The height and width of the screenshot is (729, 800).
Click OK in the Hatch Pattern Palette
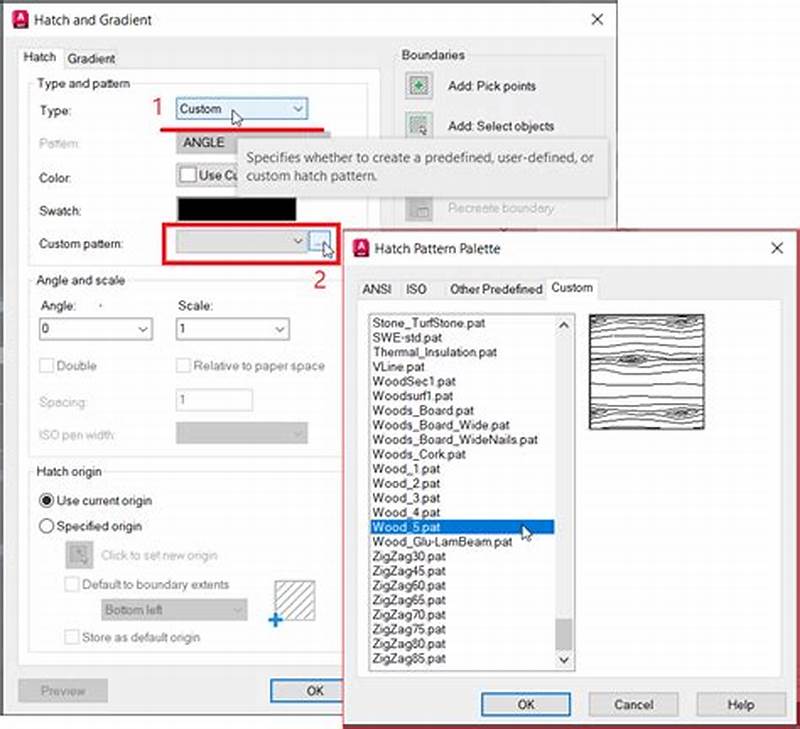click(x=525, y=704)
